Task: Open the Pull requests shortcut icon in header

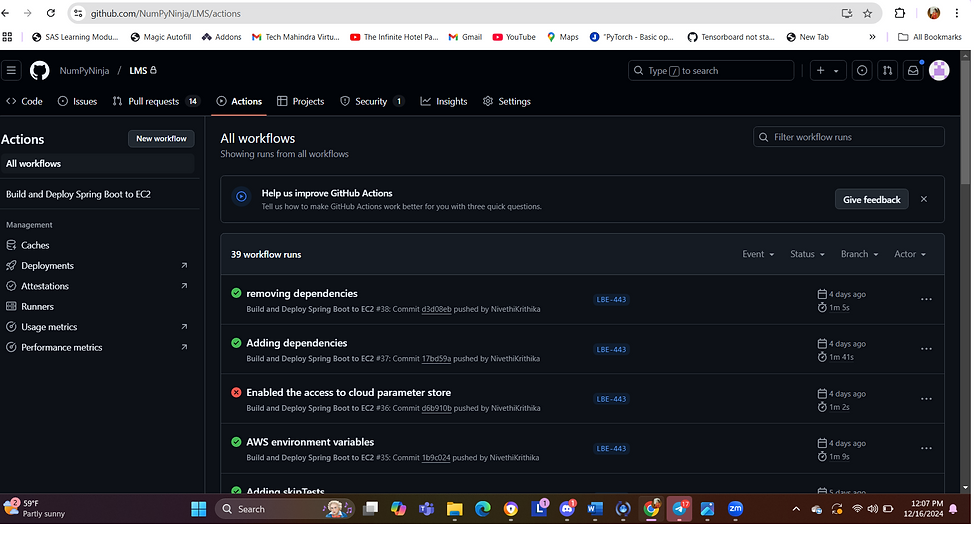Action: click(x=888, y=71)
